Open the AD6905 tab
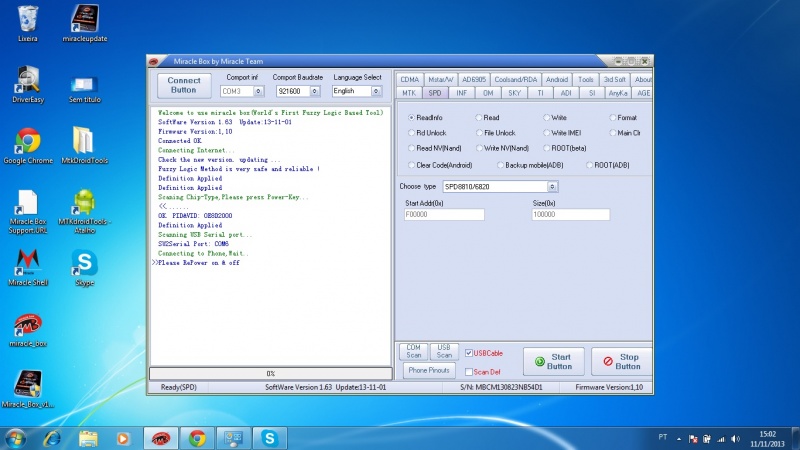 pyautogui.click(x=474, y=80)
